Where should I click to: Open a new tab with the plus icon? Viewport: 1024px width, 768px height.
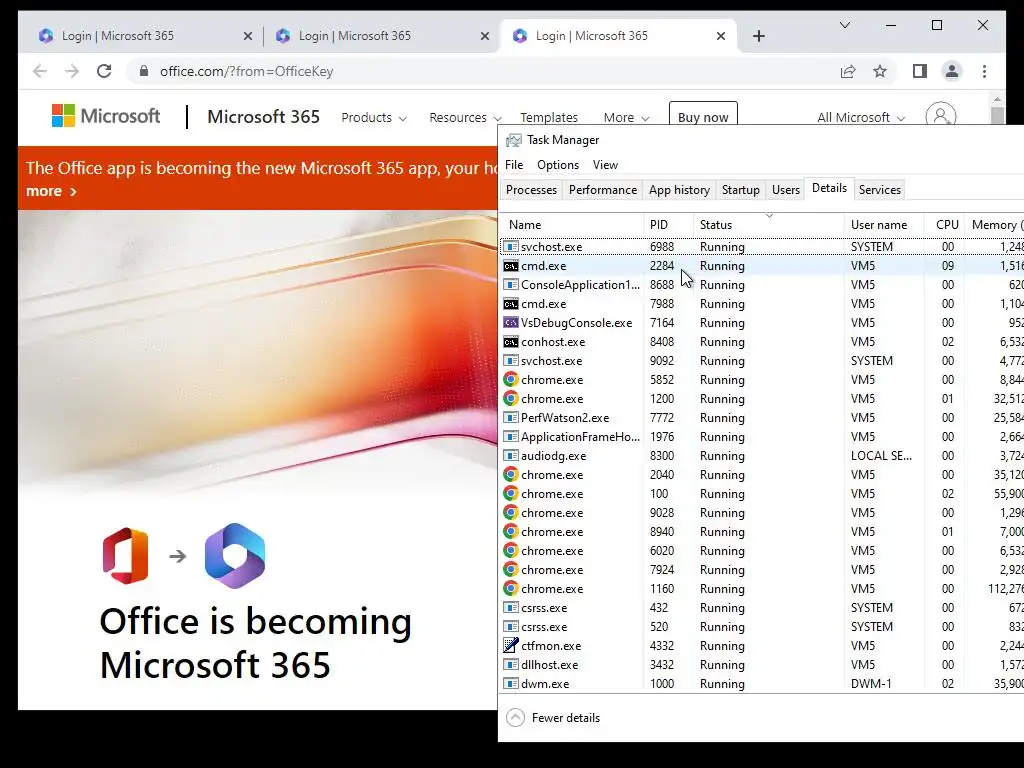(758, 36)
